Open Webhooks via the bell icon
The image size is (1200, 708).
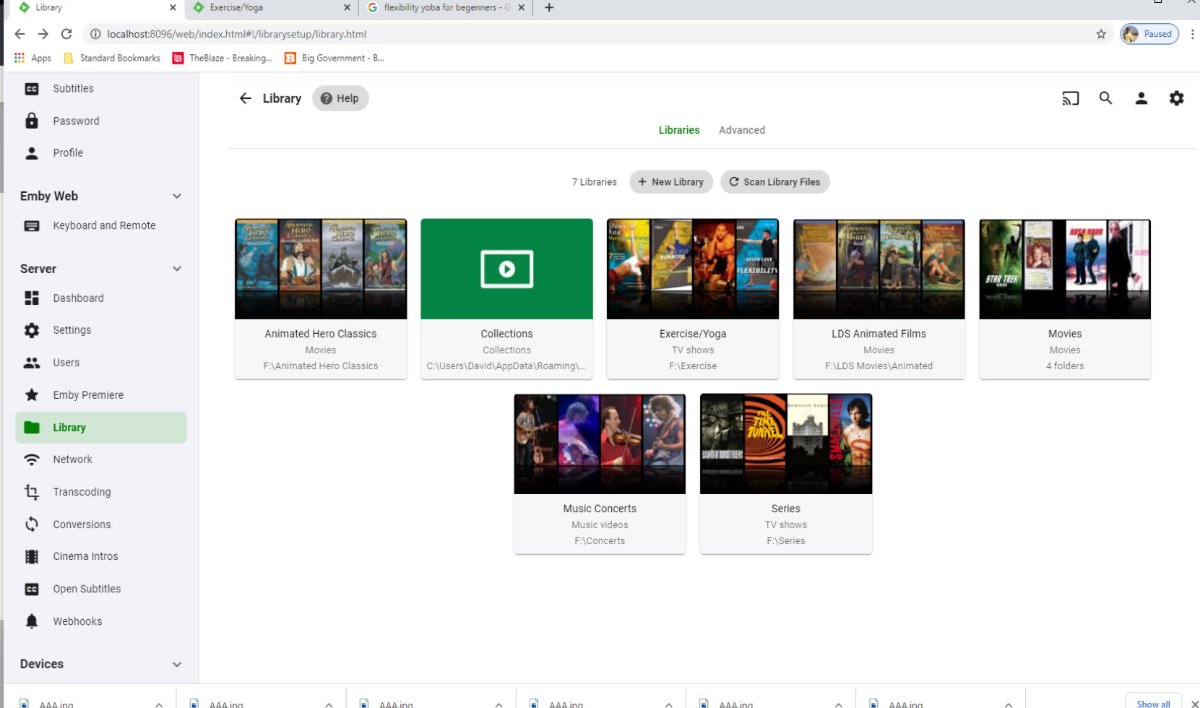(74, 621)
